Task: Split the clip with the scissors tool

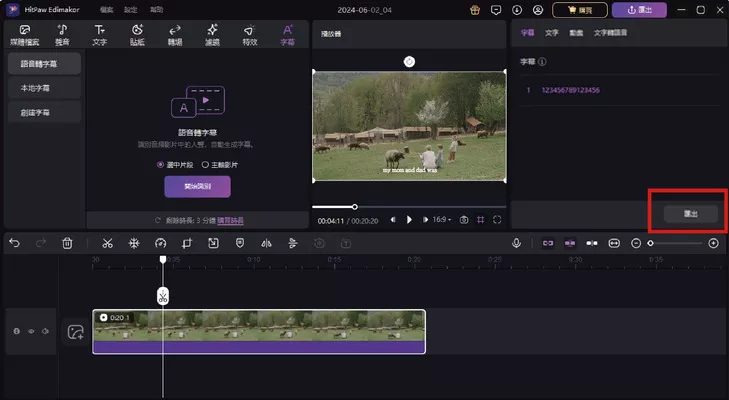Action: tap(107, 243)
